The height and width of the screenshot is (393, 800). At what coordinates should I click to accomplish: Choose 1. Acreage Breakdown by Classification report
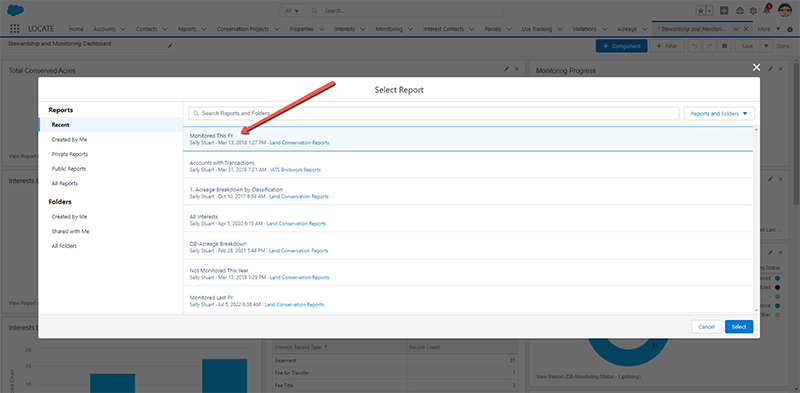click(x=468, y=192)
